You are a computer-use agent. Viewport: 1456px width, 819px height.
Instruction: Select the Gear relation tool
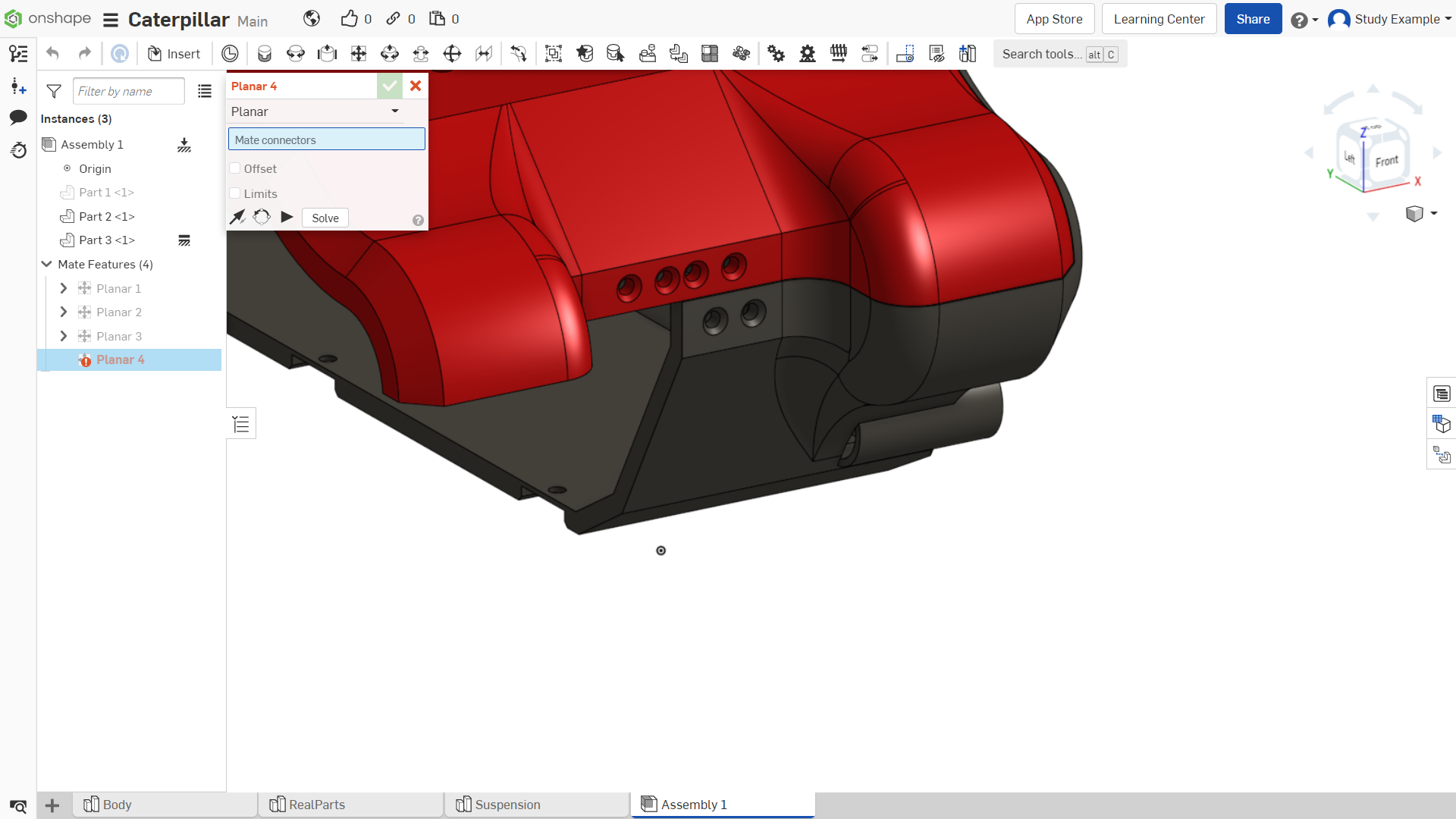click(x=777, y=54)
